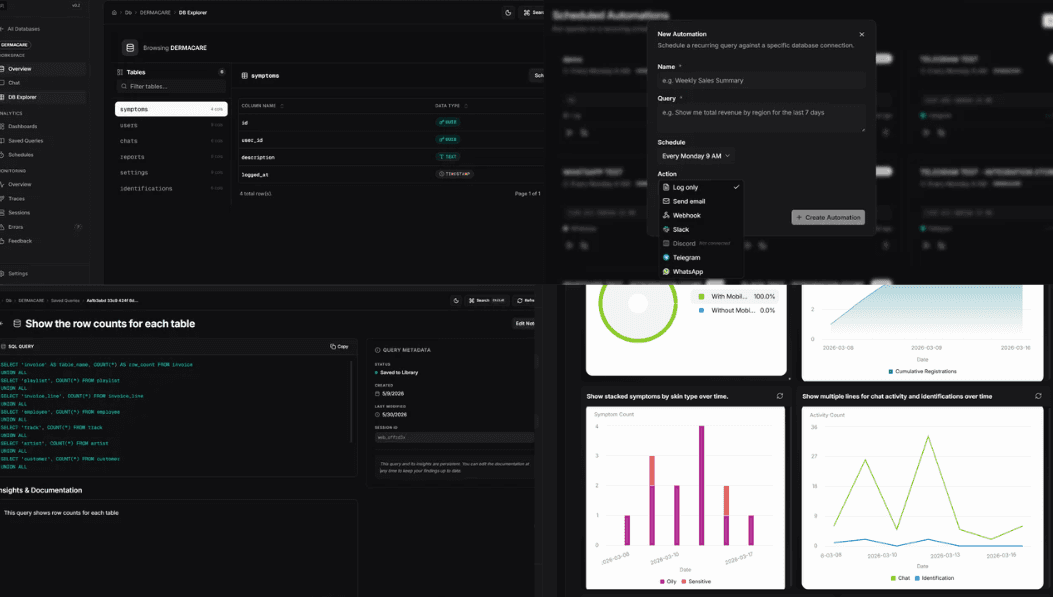Click the plus icon on Create Automation

(x=799, y=218)
